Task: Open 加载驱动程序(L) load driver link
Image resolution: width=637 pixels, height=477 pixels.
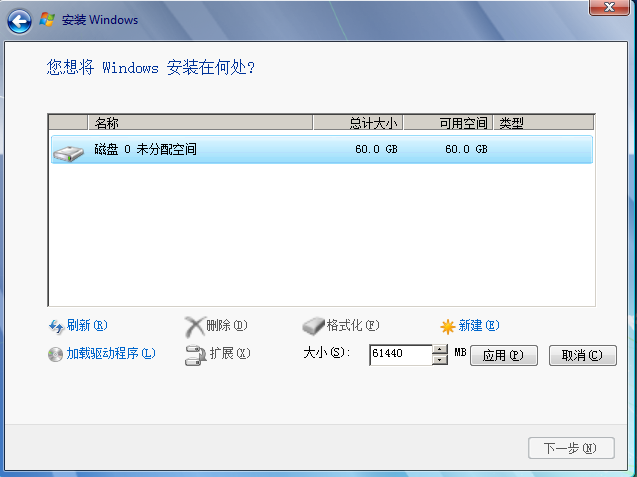Action: (x=111, y=353)
